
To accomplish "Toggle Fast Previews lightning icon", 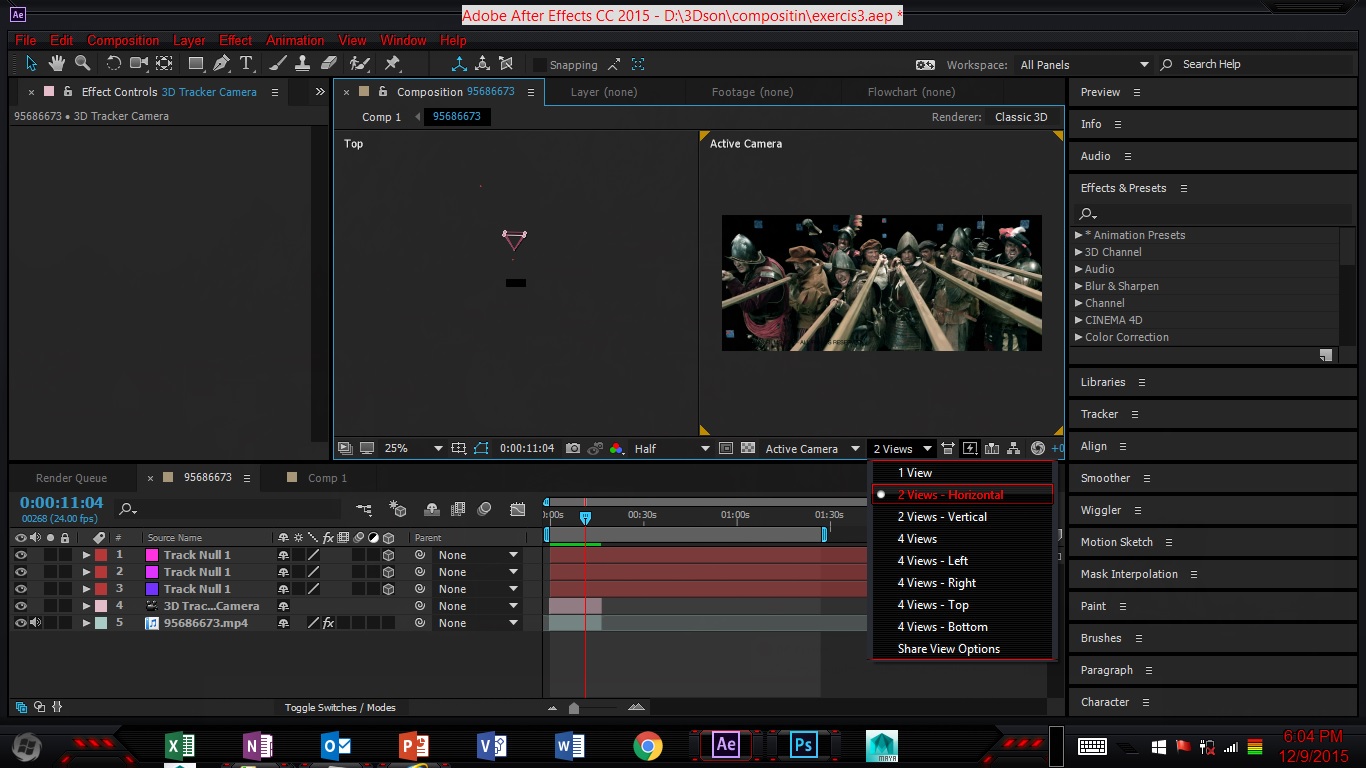I will click(x=970, y=449).
